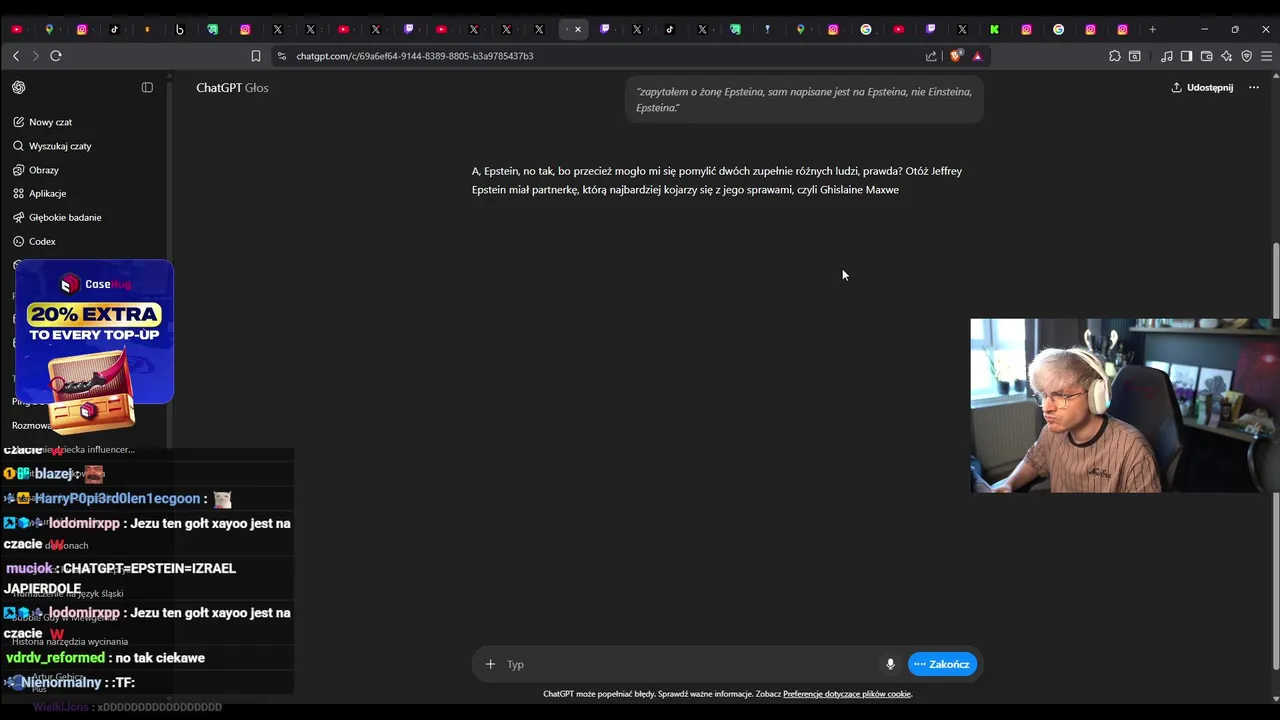
Task: Click chat message 'no tak ciekawe'
Action: (160, 658)
